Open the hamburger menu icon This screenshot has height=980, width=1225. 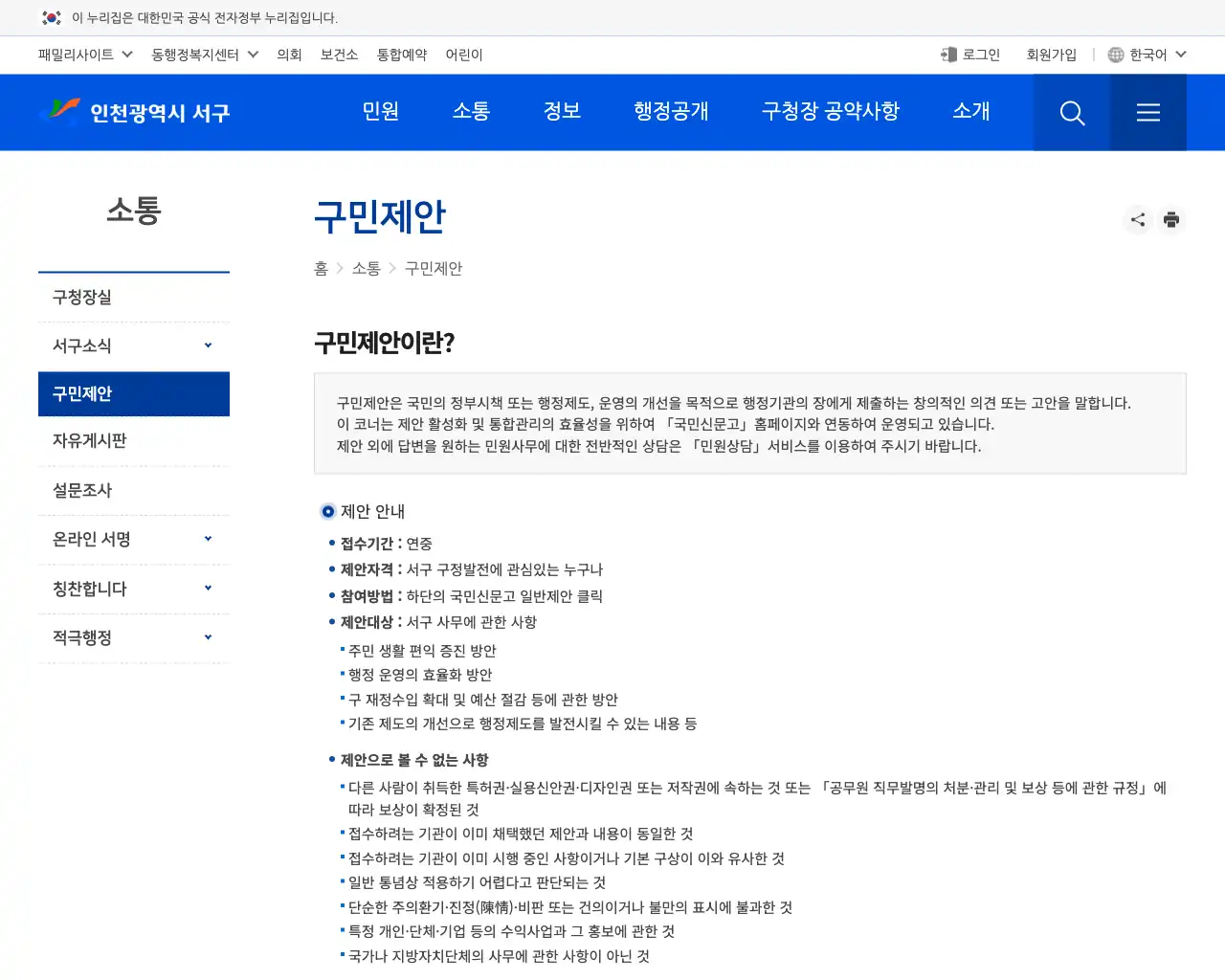click(x=1147, y=112)
